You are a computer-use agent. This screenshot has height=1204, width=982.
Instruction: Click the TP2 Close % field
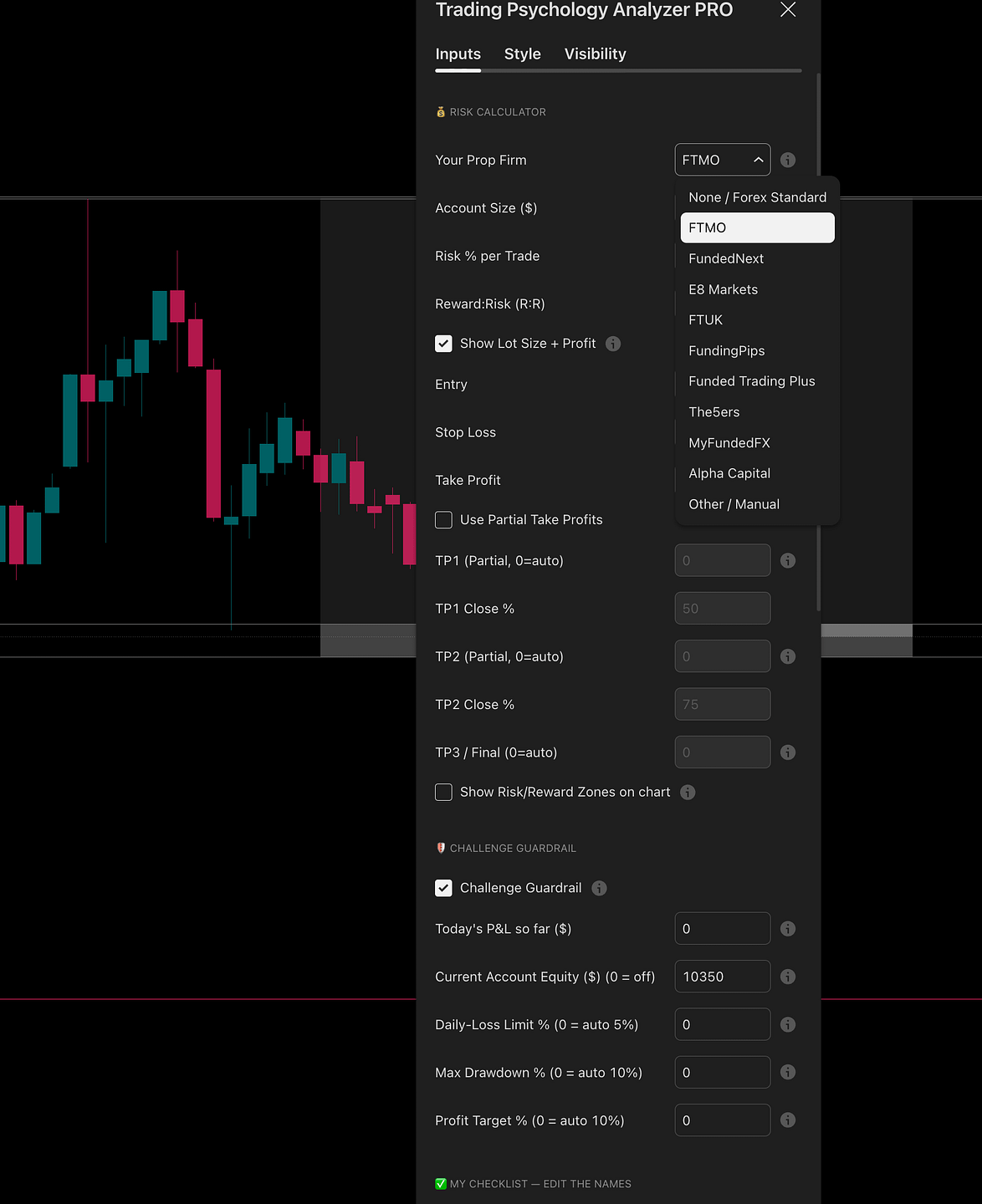pos(723,704)
